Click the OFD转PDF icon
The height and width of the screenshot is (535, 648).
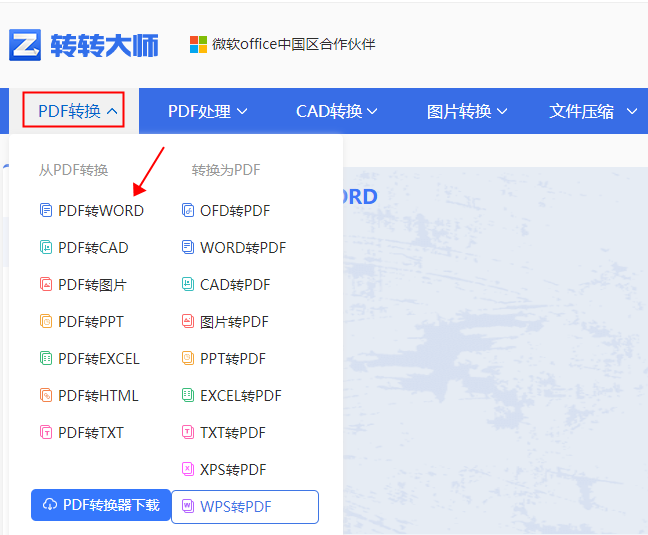(188, 210)
